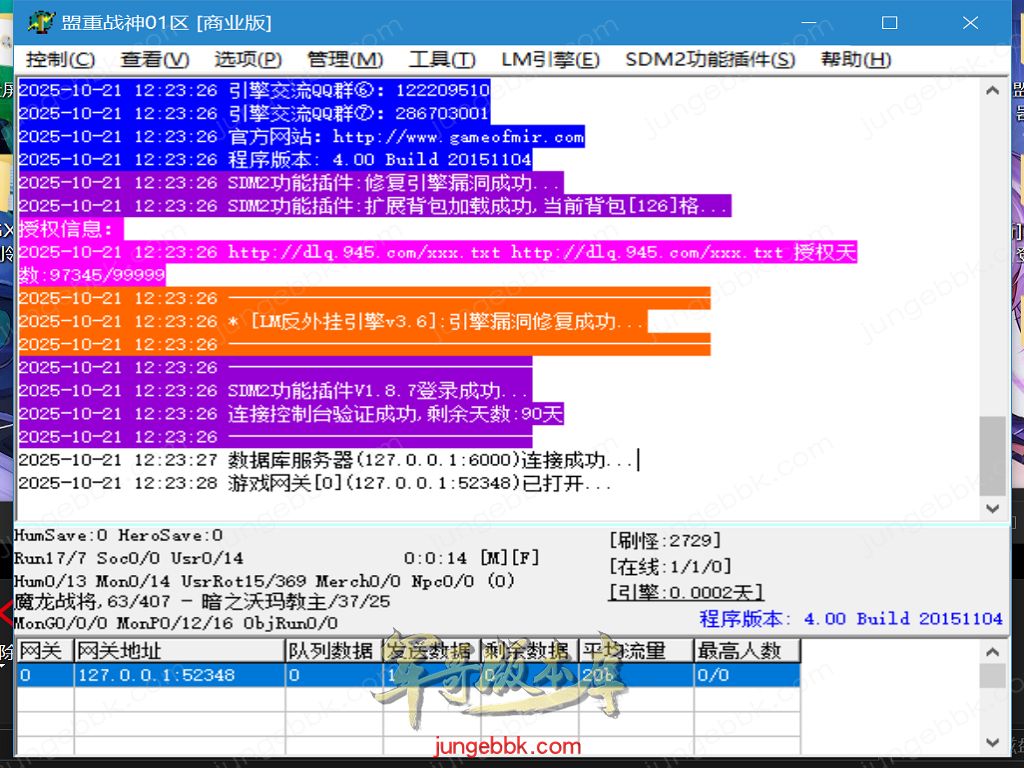
Task: Open the 查看(V) menu
Action: (155, 60)
